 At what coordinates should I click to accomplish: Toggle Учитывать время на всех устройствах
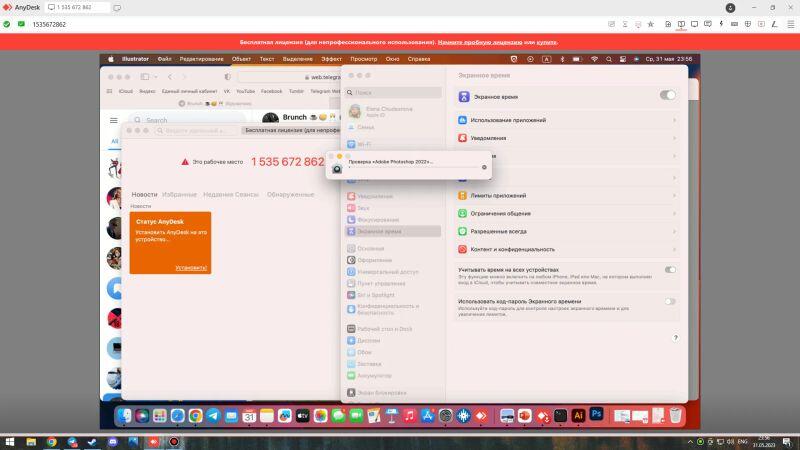669,270
